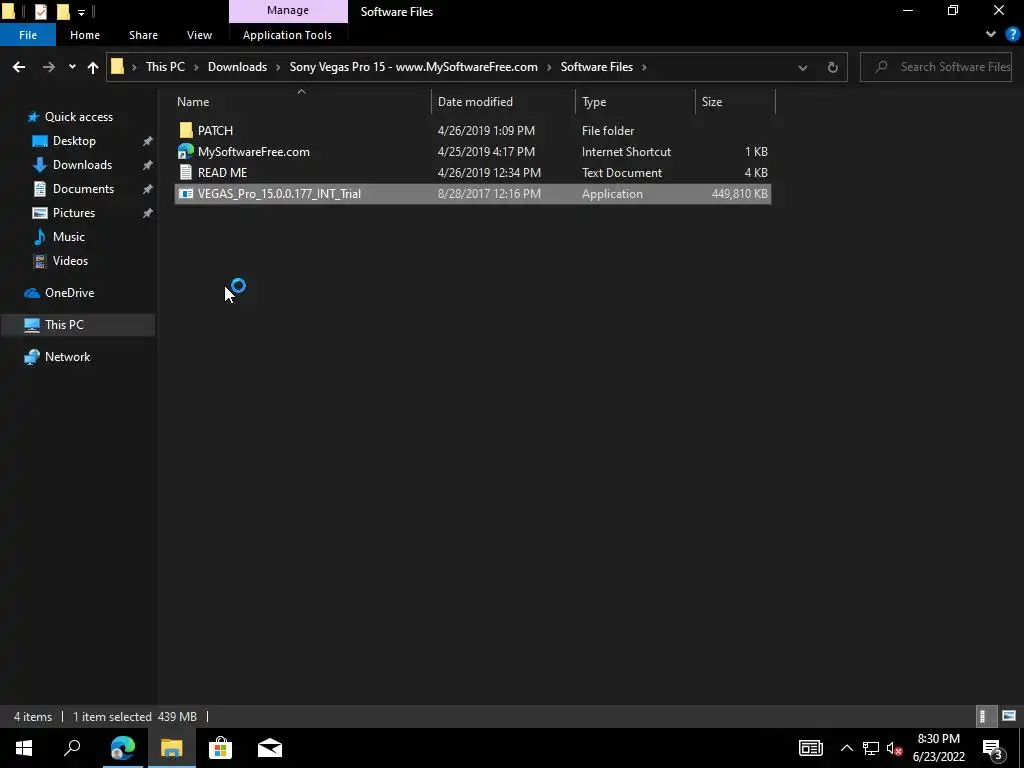Expand chevron after This PC breadcrumb
Screen dimensions: 1024x768
coord(197,67)
